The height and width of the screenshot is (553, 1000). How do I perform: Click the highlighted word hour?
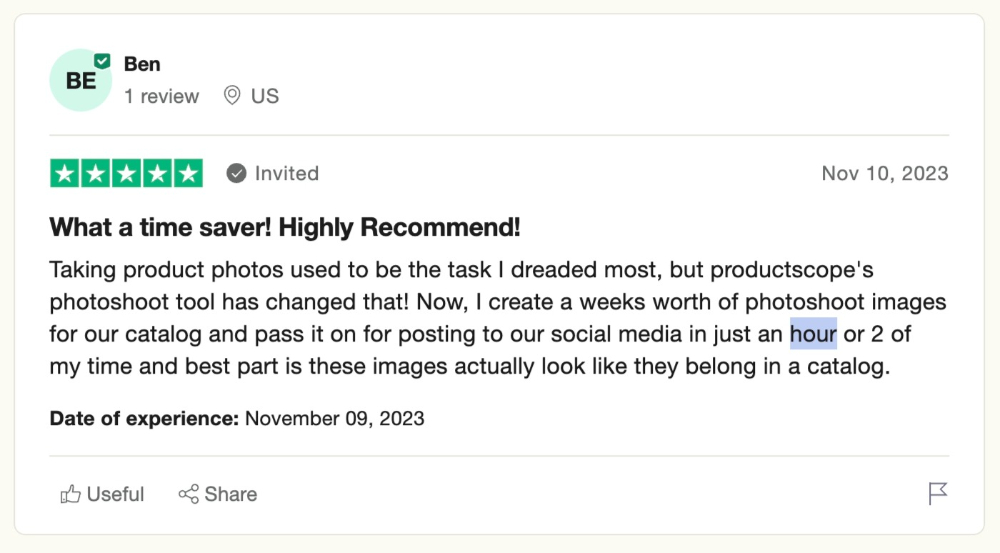click(x=813, y=334)
